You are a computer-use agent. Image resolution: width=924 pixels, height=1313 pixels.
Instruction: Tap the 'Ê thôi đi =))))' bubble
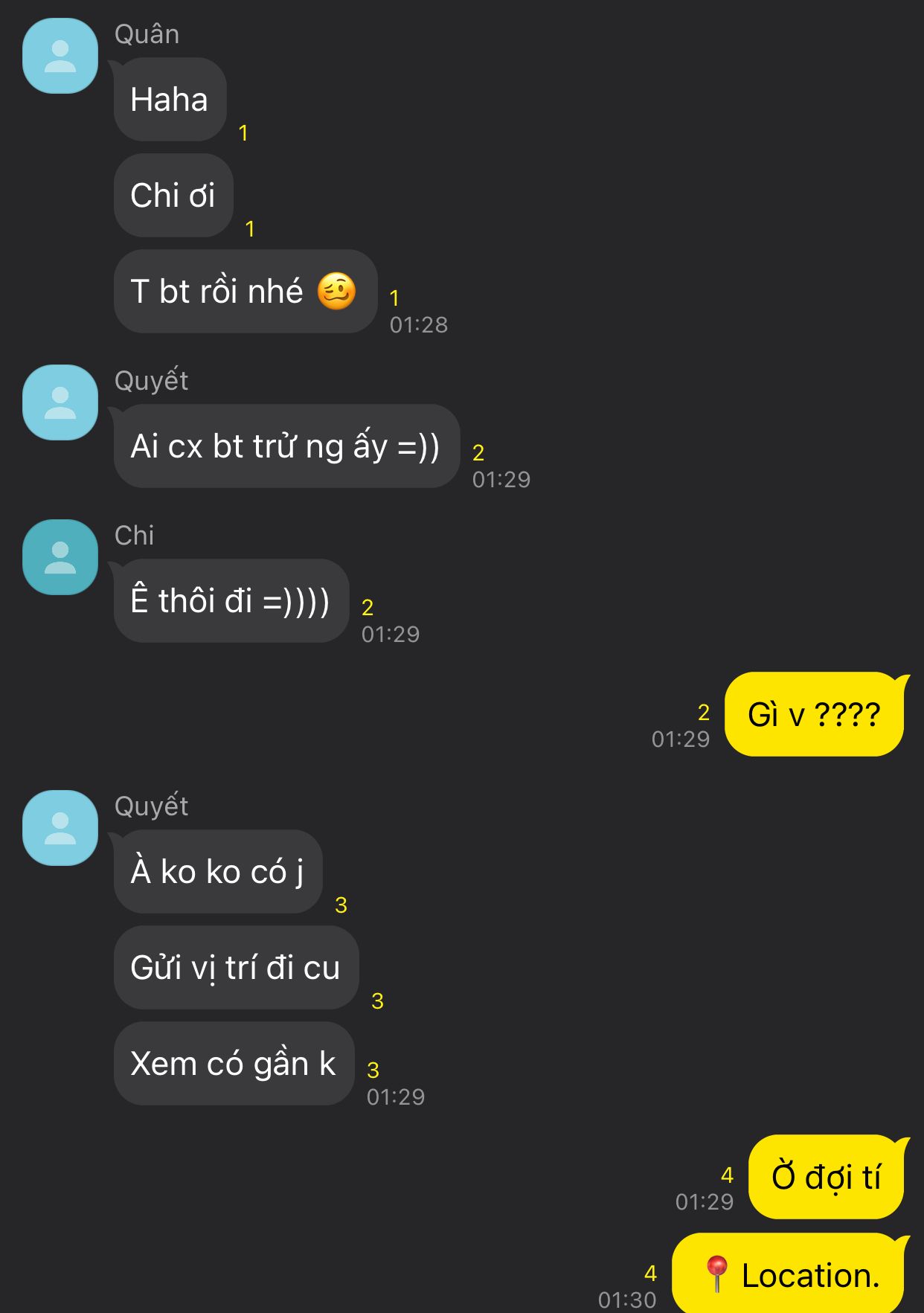[x=231, y=601]
